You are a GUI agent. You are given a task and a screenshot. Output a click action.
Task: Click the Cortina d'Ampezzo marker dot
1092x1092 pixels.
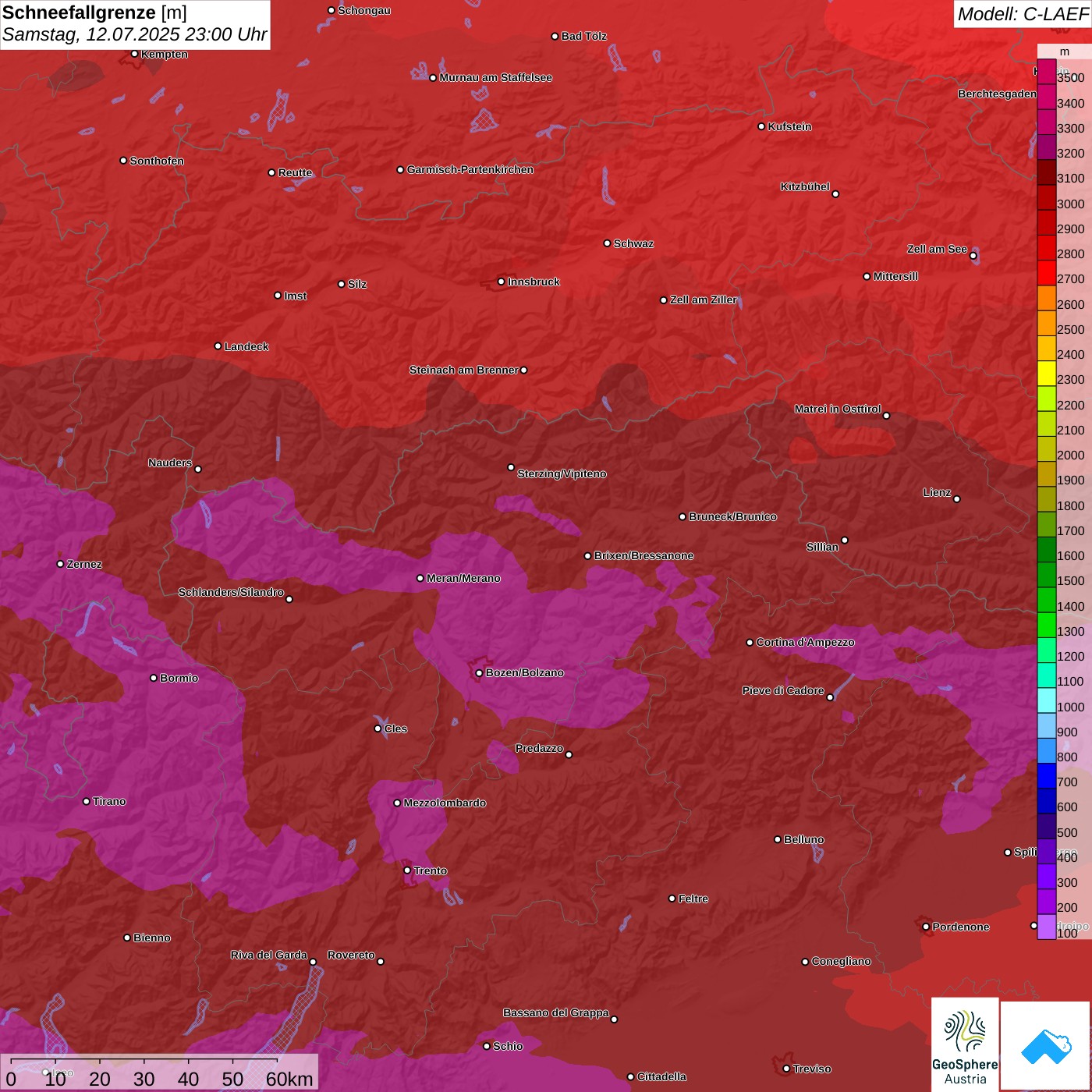pyautogui.click(x=750, y=642)
